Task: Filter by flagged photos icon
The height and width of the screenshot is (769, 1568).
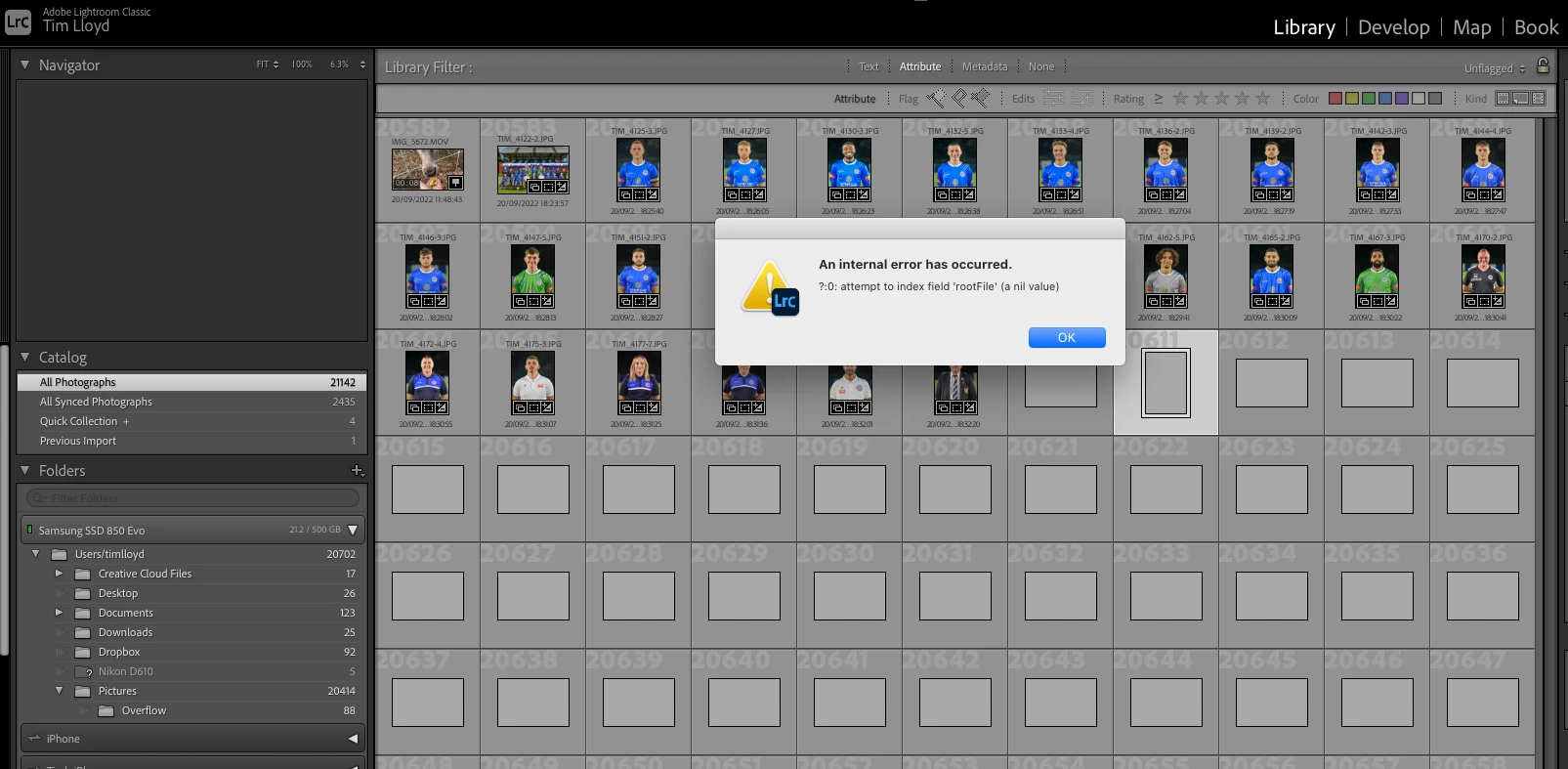Action: (936, 98)
